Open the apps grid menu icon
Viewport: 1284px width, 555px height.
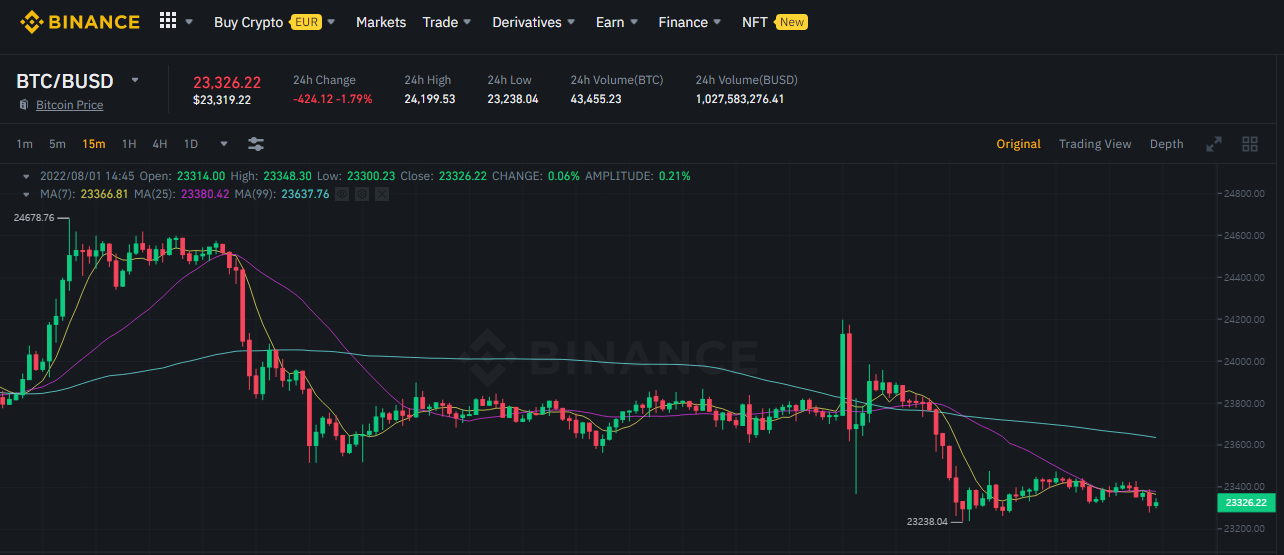click(168, 21)
